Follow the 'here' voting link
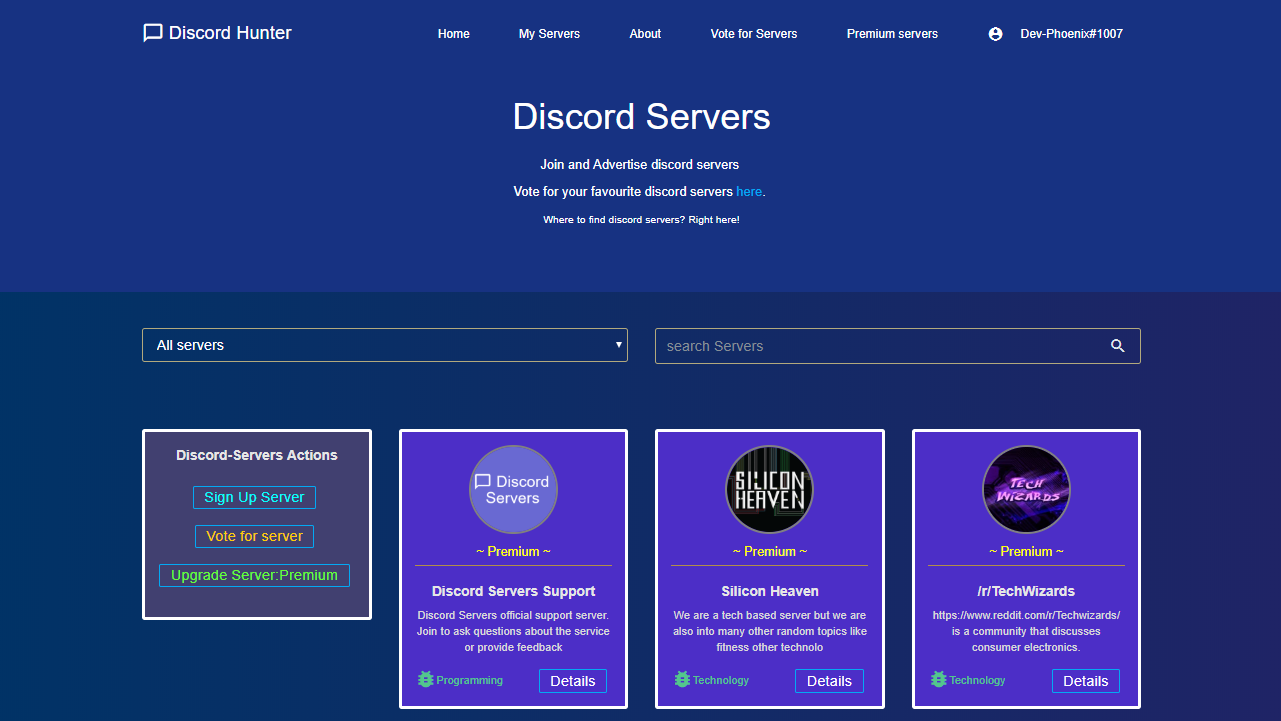This screenshot has width=1281, height=721. (749, 191)
